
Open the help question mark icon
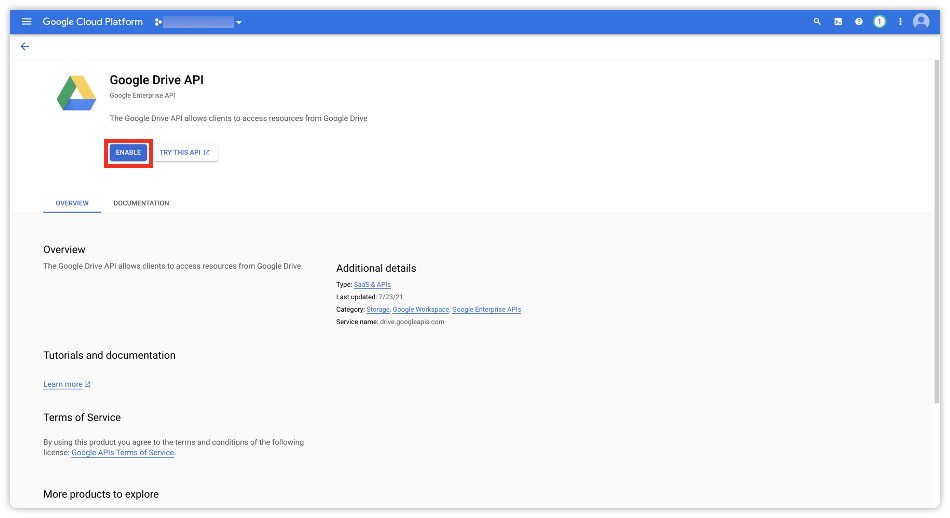click(859, 22)
